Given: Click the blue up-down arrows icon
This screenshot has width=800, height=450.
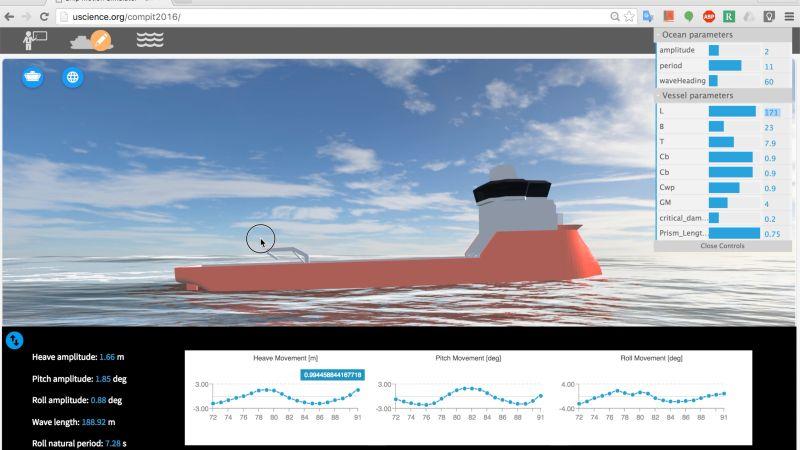Looking at the screenshot, I should point(14,340).
